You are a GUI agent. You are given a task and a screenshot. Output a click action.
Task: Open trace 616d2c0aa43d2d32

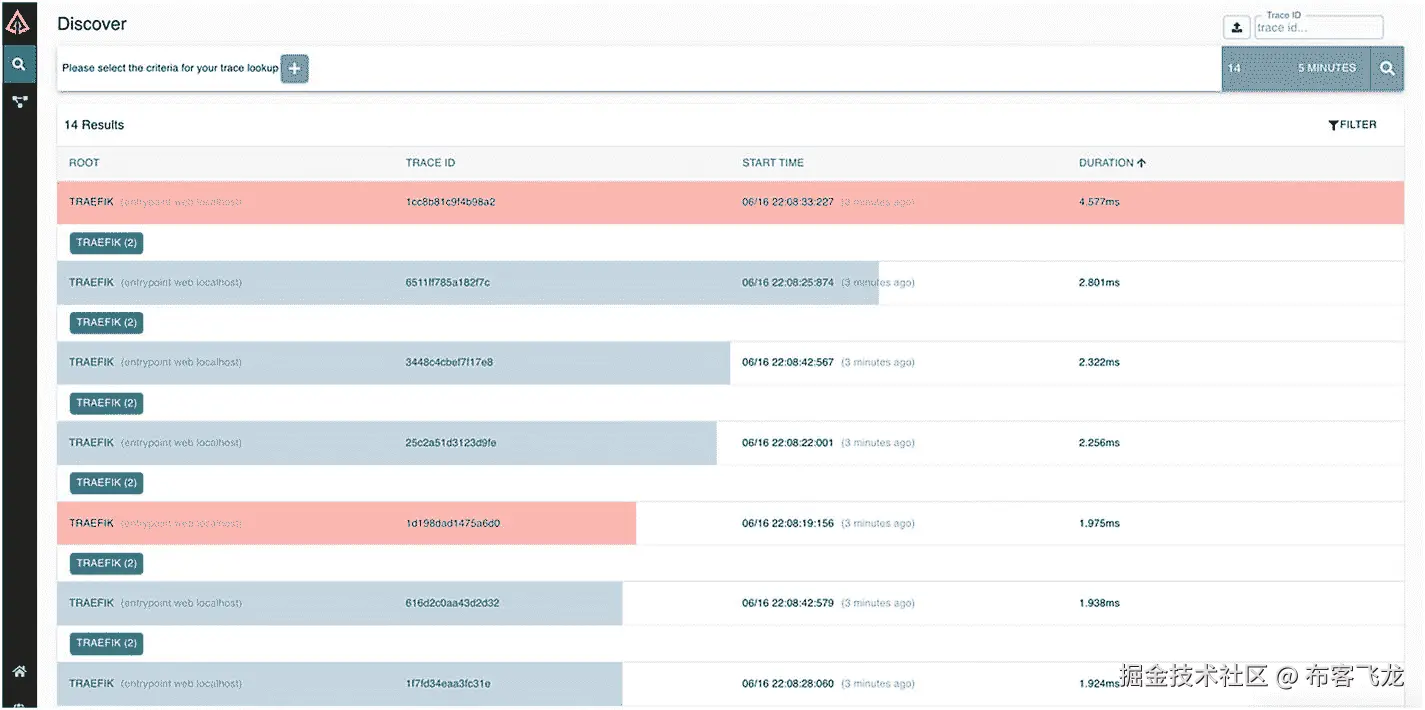click(x=730, y=603)
